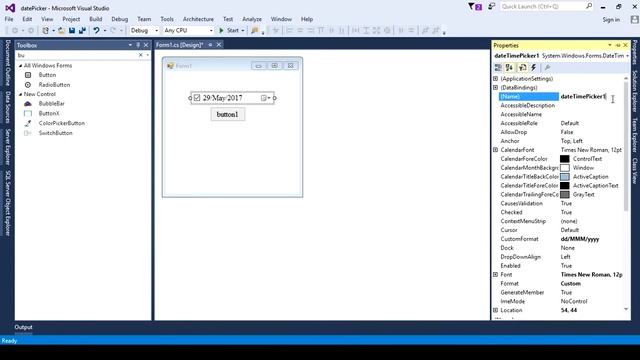Screen dimensions: 640x360
Task: Pin the Form1.cs [Design] tab
Action: (210, 45)
